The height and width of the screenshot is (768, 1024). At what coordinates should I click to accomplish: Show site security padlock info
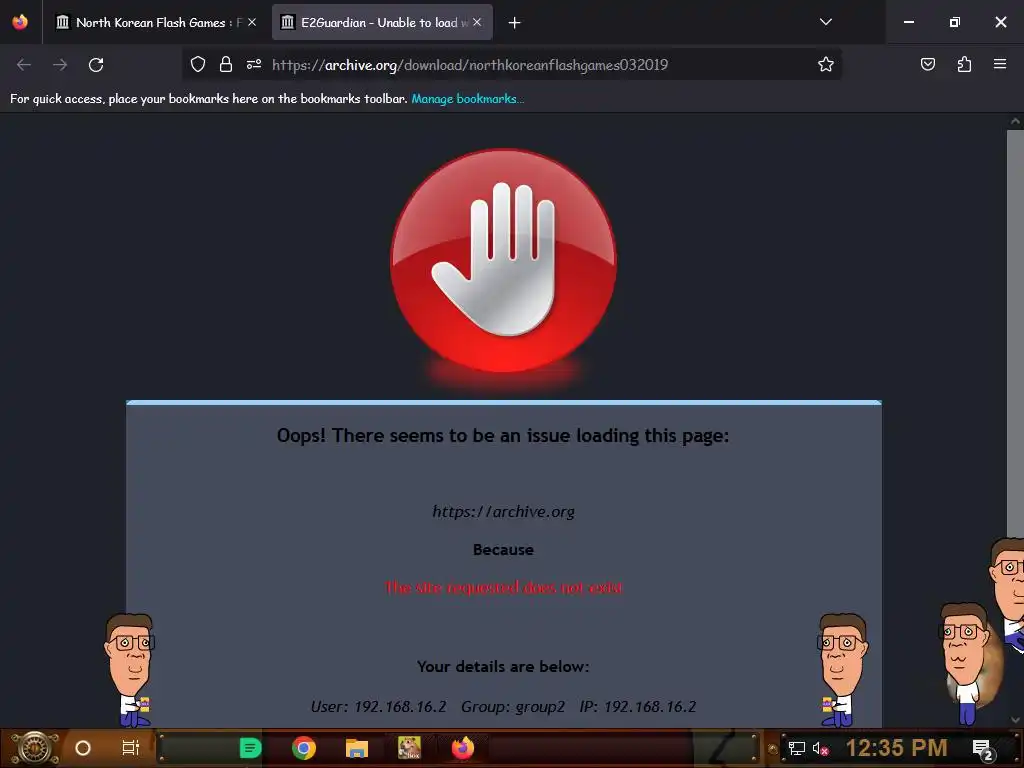point(225,64)
